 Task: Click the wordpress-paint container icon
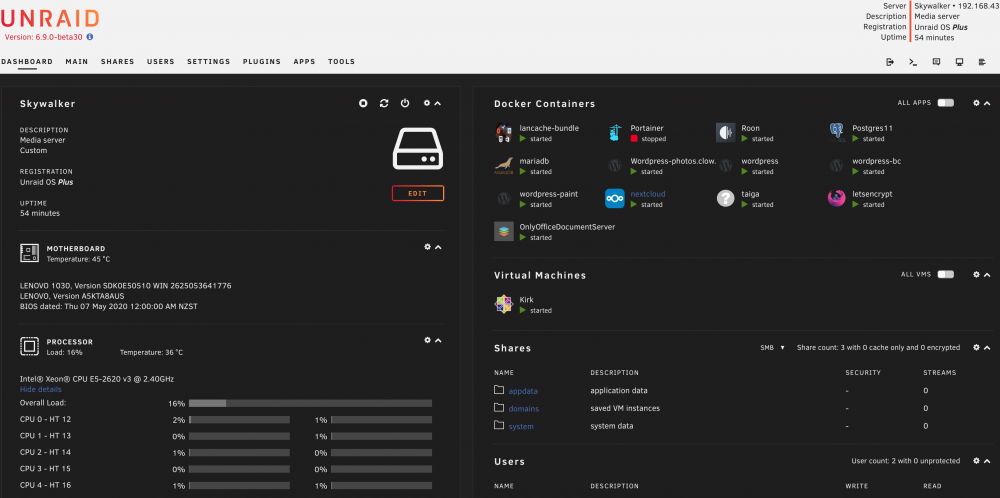(x=504, y=198)
